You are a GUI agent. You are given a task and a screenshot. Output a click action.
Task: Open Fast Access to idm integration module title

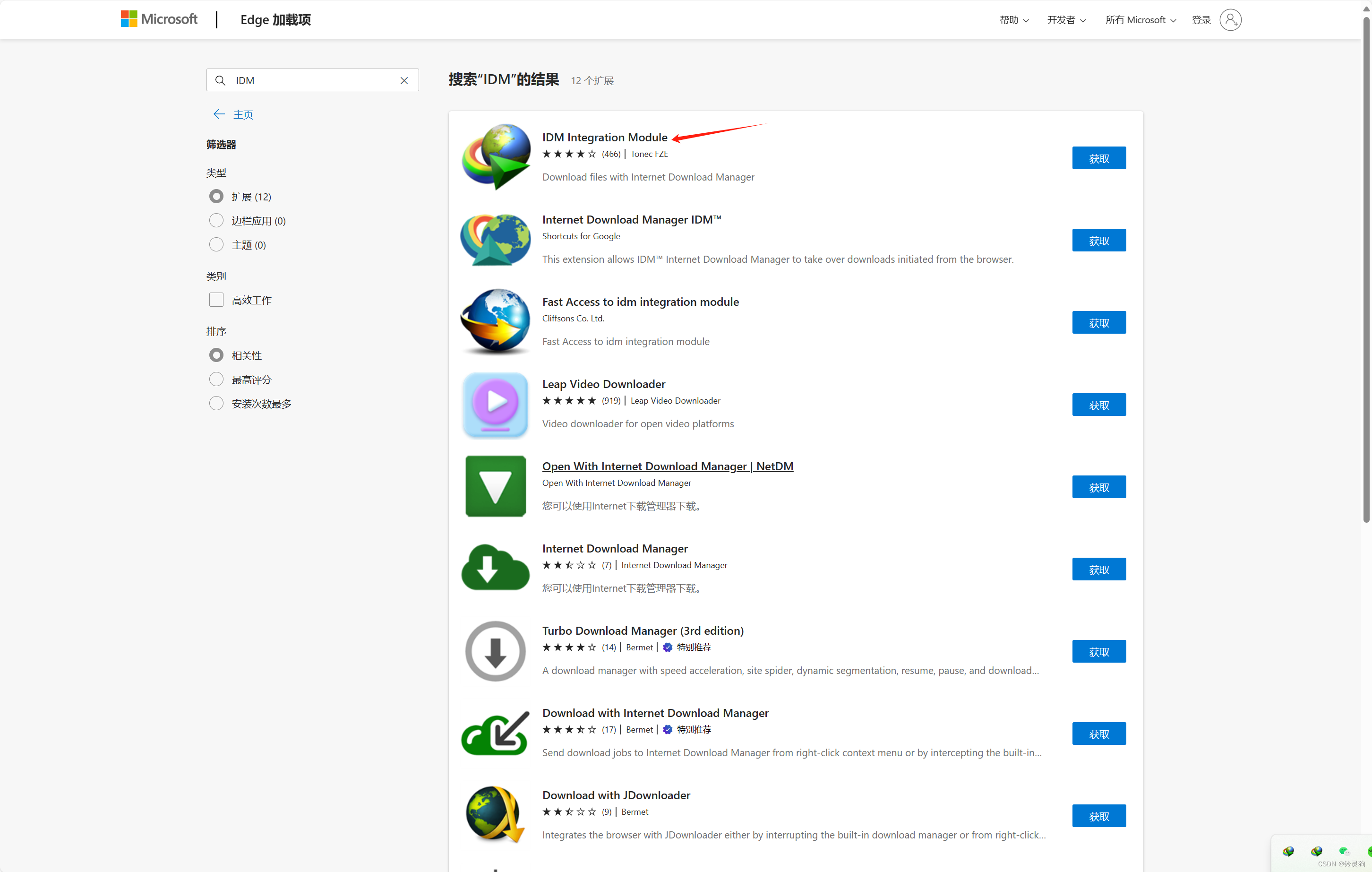point(641,302)
